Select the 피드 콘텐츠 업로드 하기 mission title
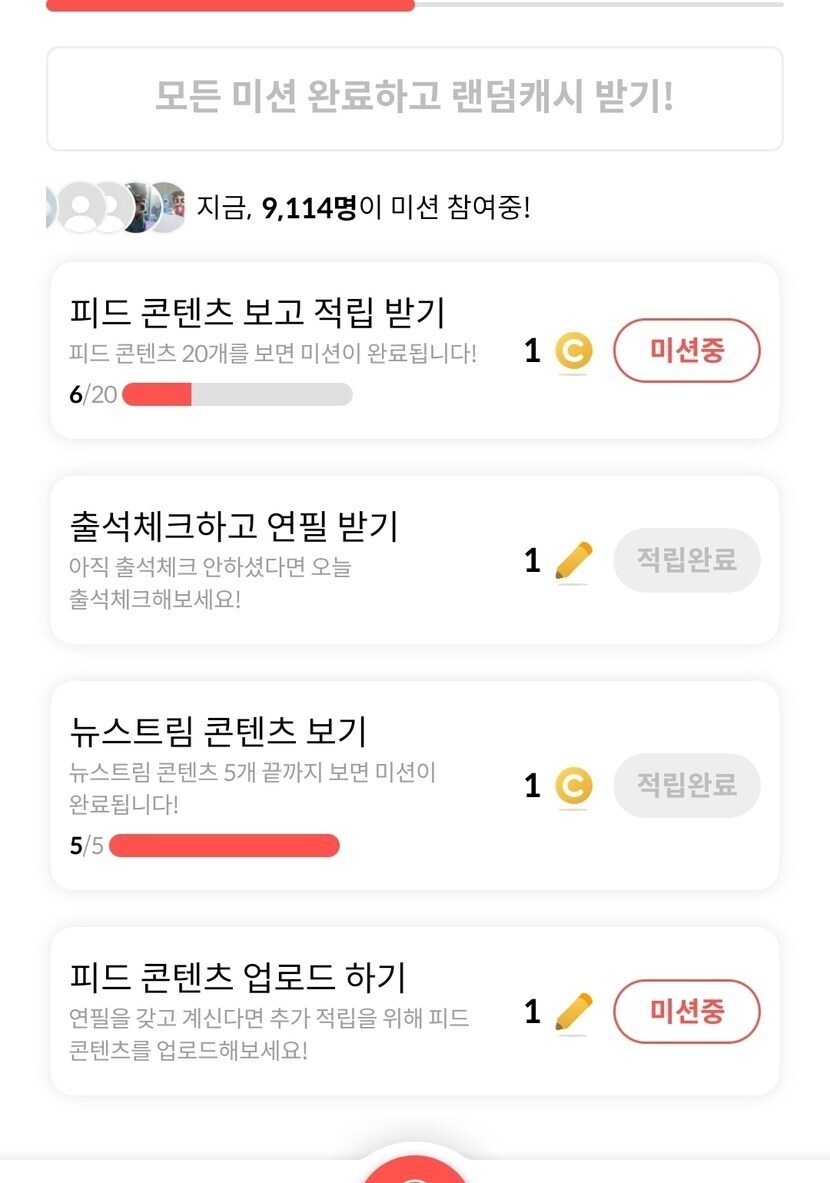Image resolution: width=830 pixels, height=1183 pixels. coord(237,976)
